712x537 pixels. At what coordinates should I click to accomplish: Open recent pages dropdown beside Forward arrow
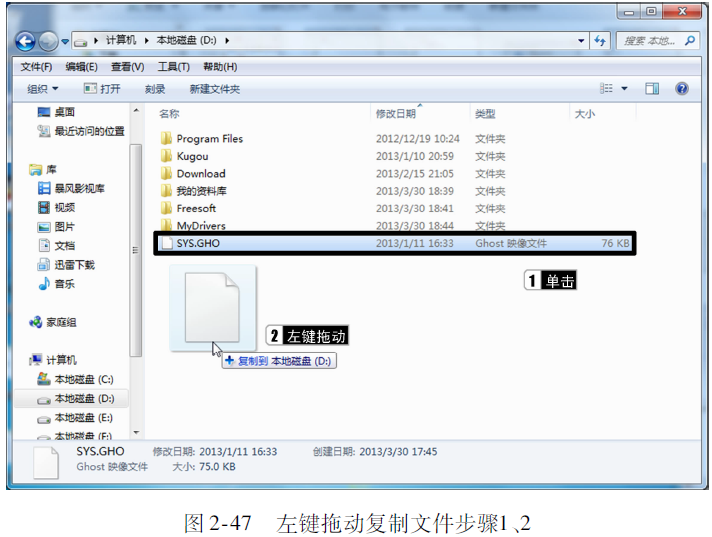[65, 41]
